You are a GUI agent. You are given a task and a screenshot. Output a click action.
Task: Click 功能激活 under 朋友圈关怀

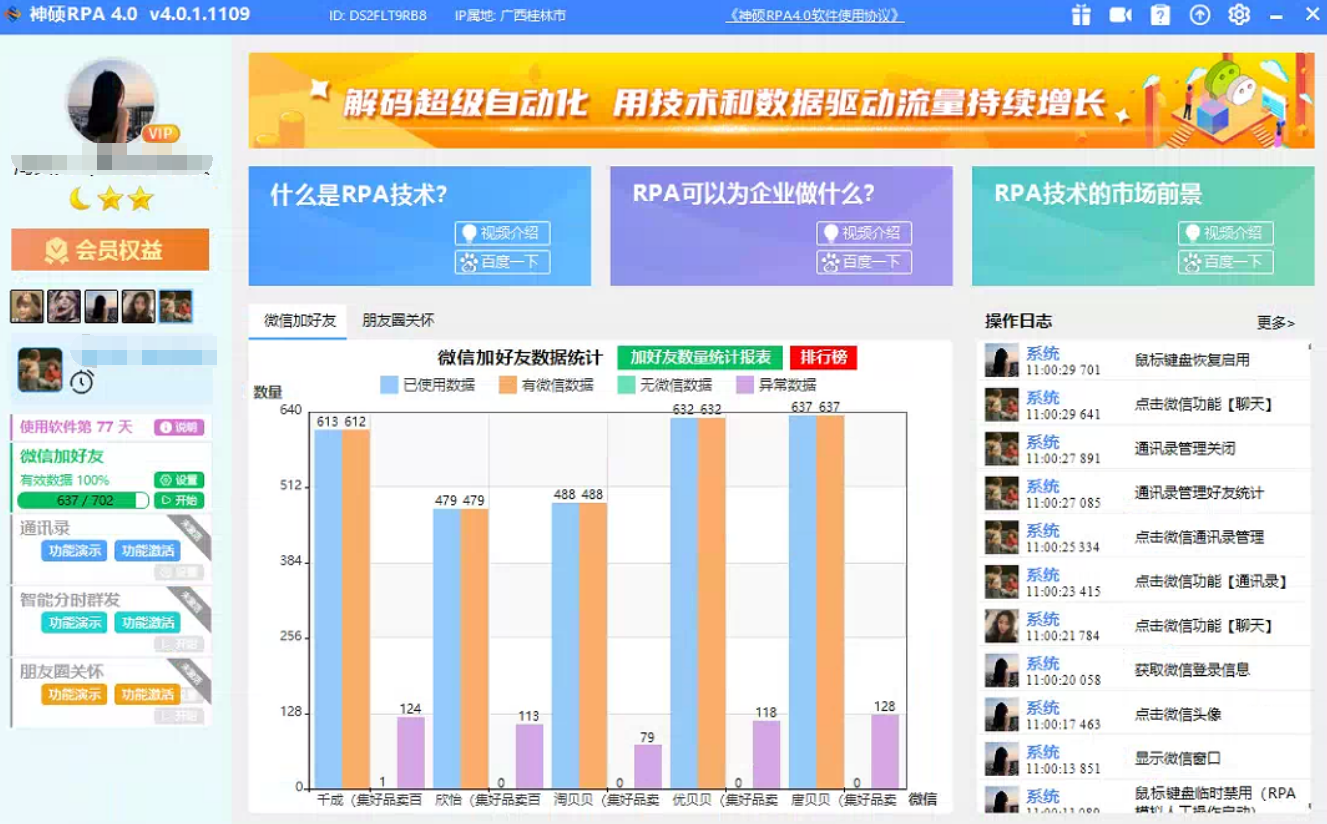click(x=147, y=695)
